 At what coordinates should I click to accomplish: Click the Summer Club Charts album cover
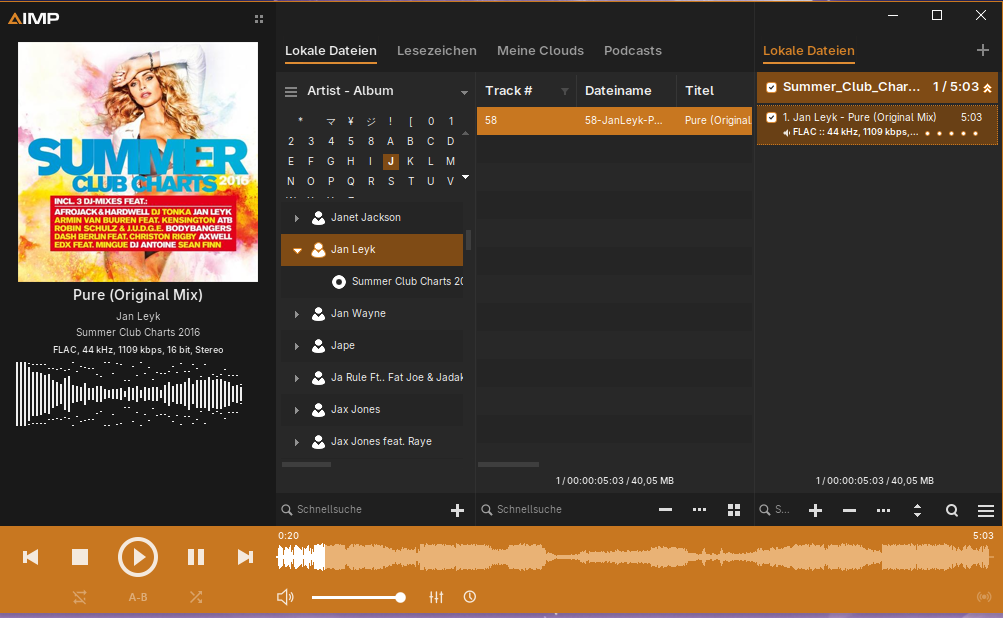pos(138,162)
